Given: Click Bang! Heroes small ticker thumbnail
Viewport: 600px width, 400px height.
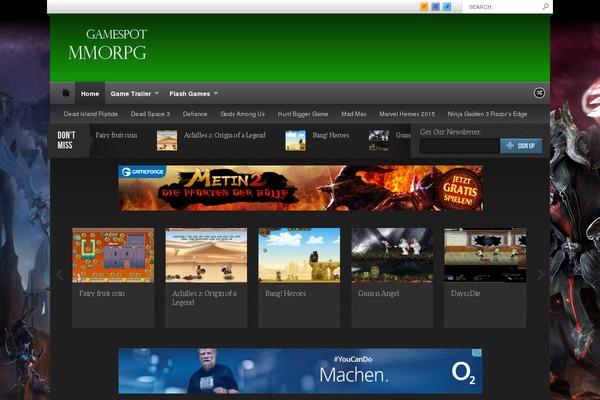Looking at the screenshot, I should (295, 140).
